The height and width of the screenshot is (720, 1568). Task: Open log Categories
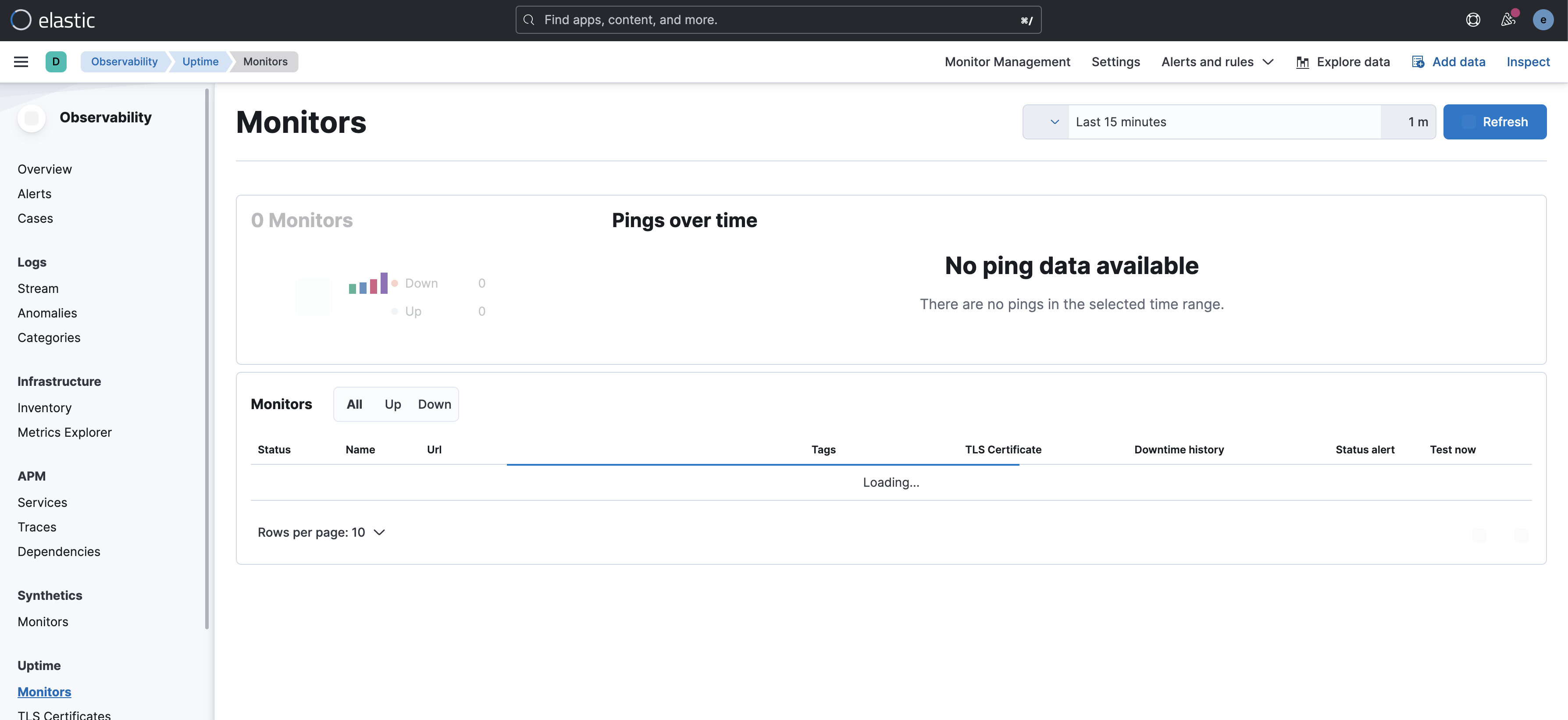[x=49, y=338]
